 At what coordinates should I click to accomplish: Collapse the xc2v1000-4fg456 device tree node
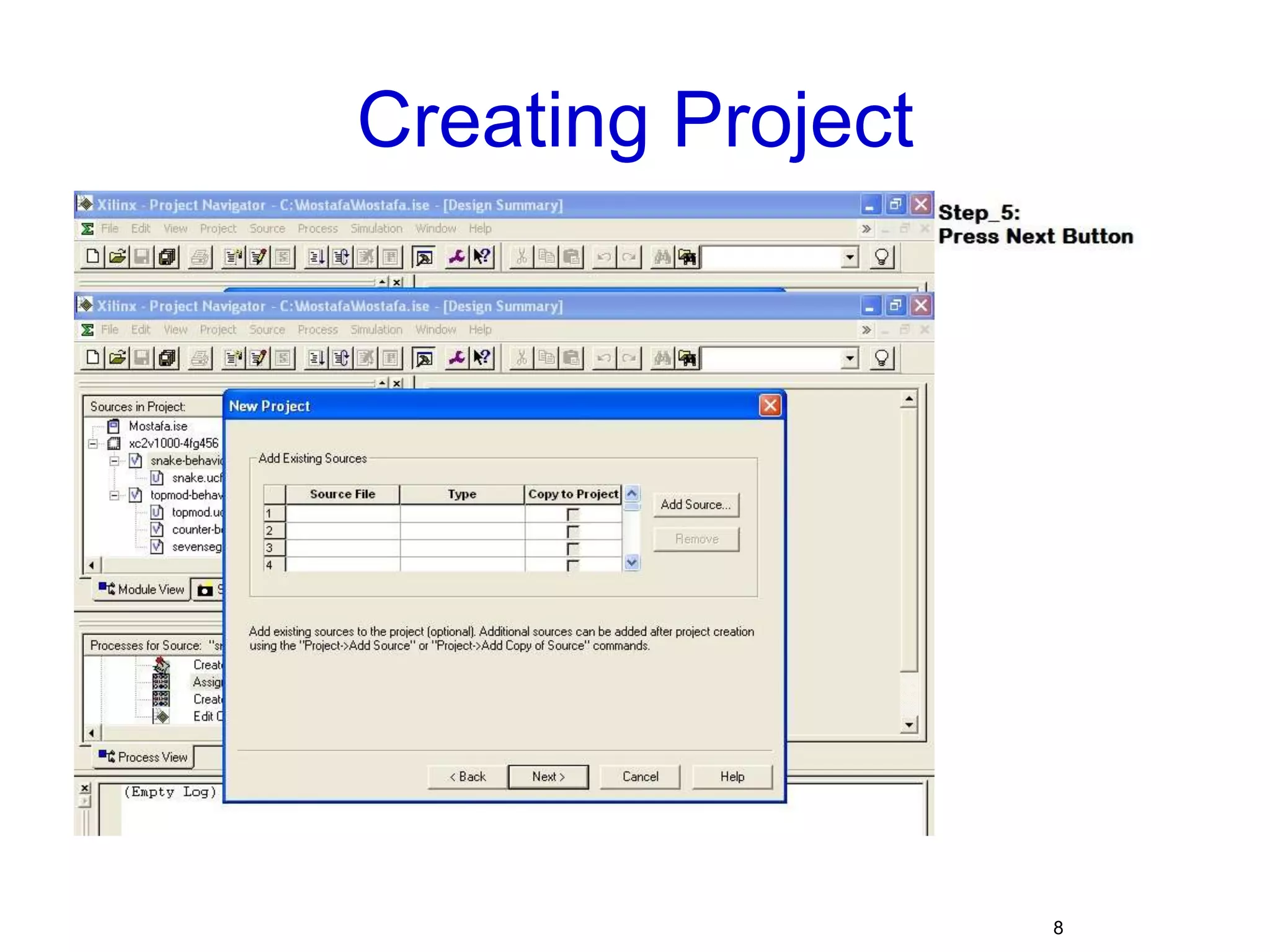(x=93, y=444)
